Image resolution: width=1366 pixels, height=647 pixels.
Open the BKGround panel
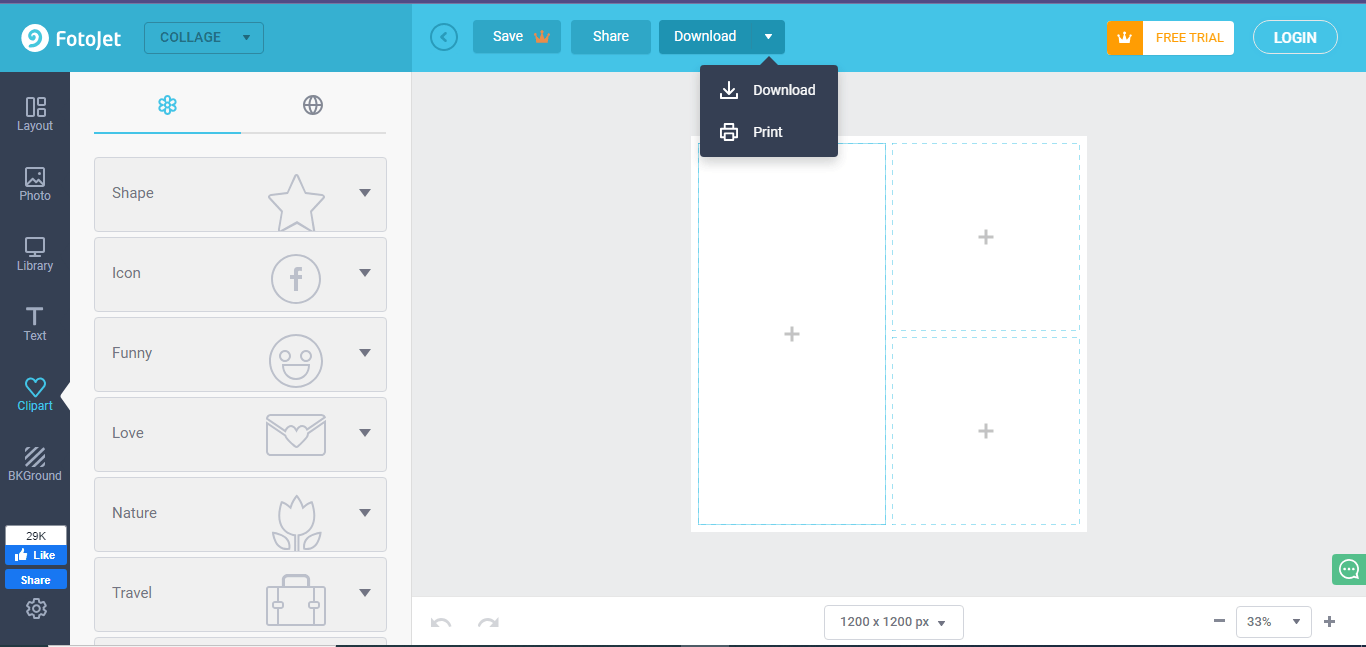tap(35, 464)
